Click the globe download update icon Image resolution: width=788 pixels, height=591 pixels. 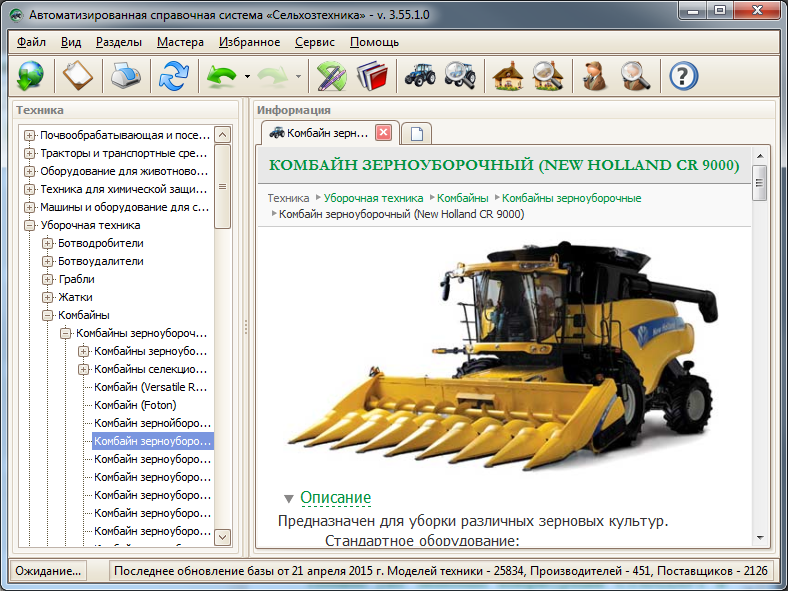pos(30,76)
